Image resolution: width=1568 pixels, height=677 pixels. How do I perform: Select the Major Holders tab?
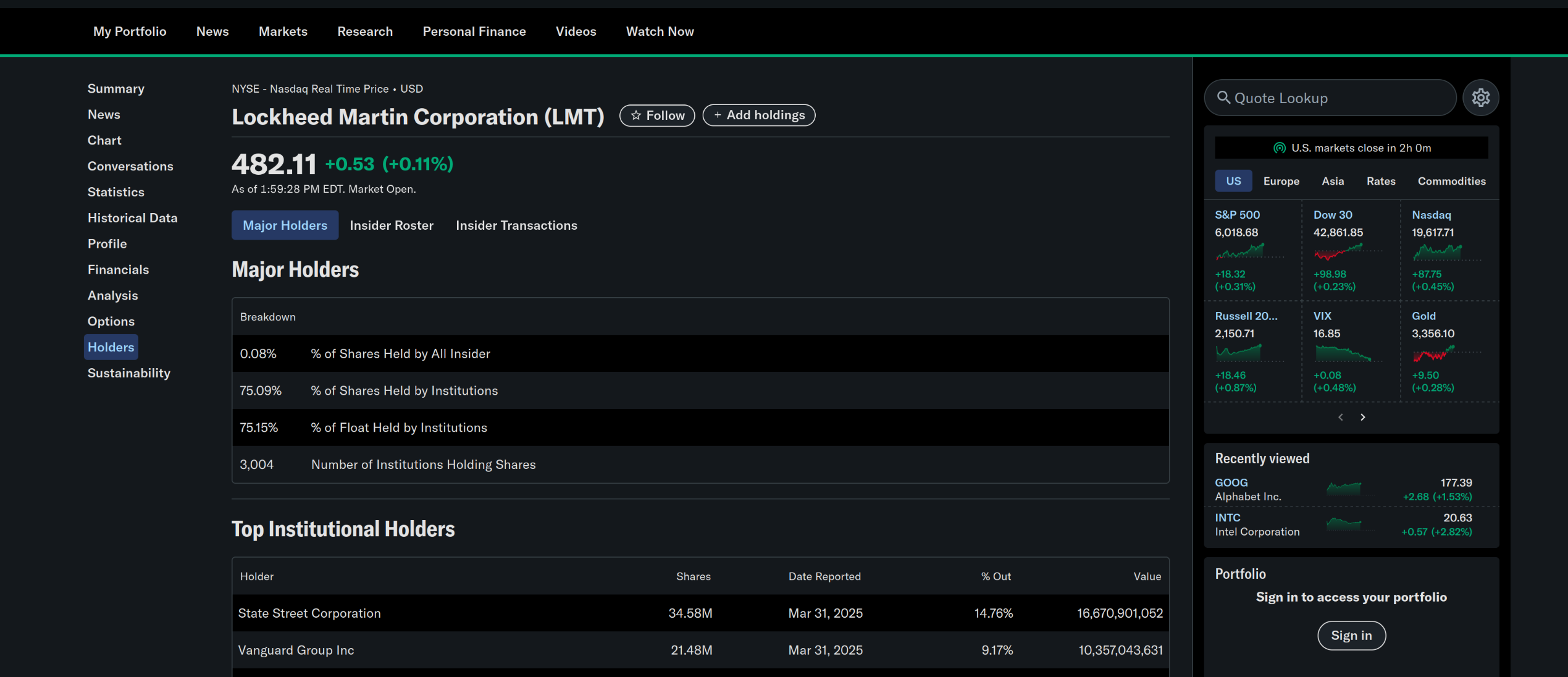coord(285,225)
